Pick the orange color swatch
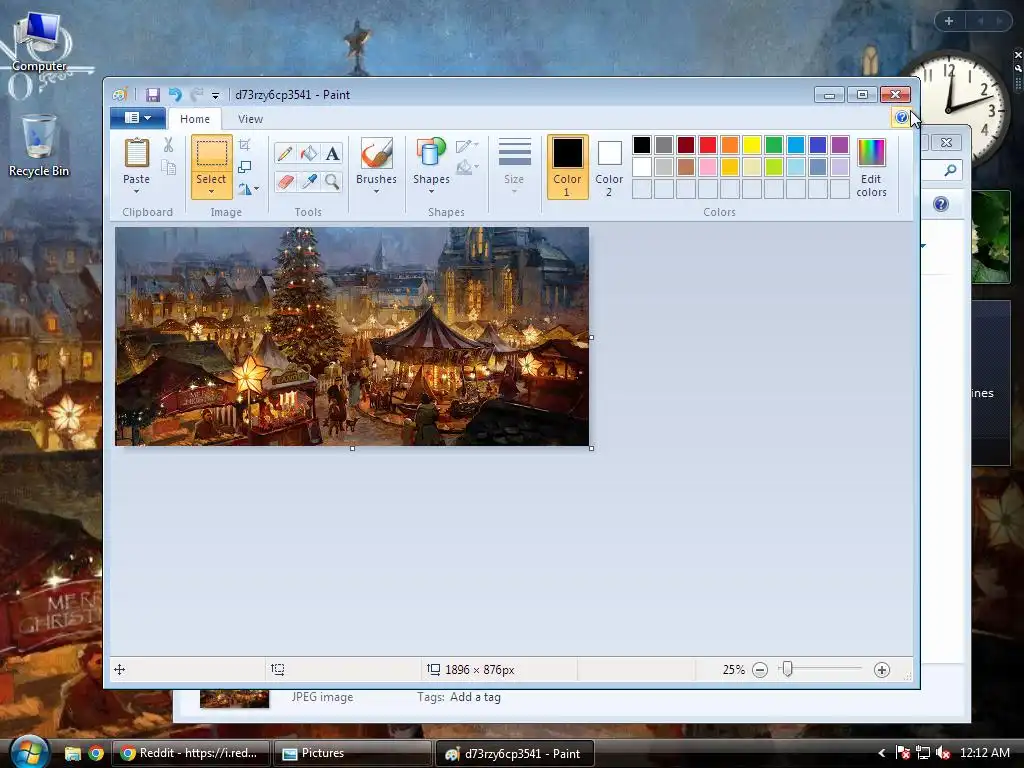 pyautogui.click(x=730, y=144)
